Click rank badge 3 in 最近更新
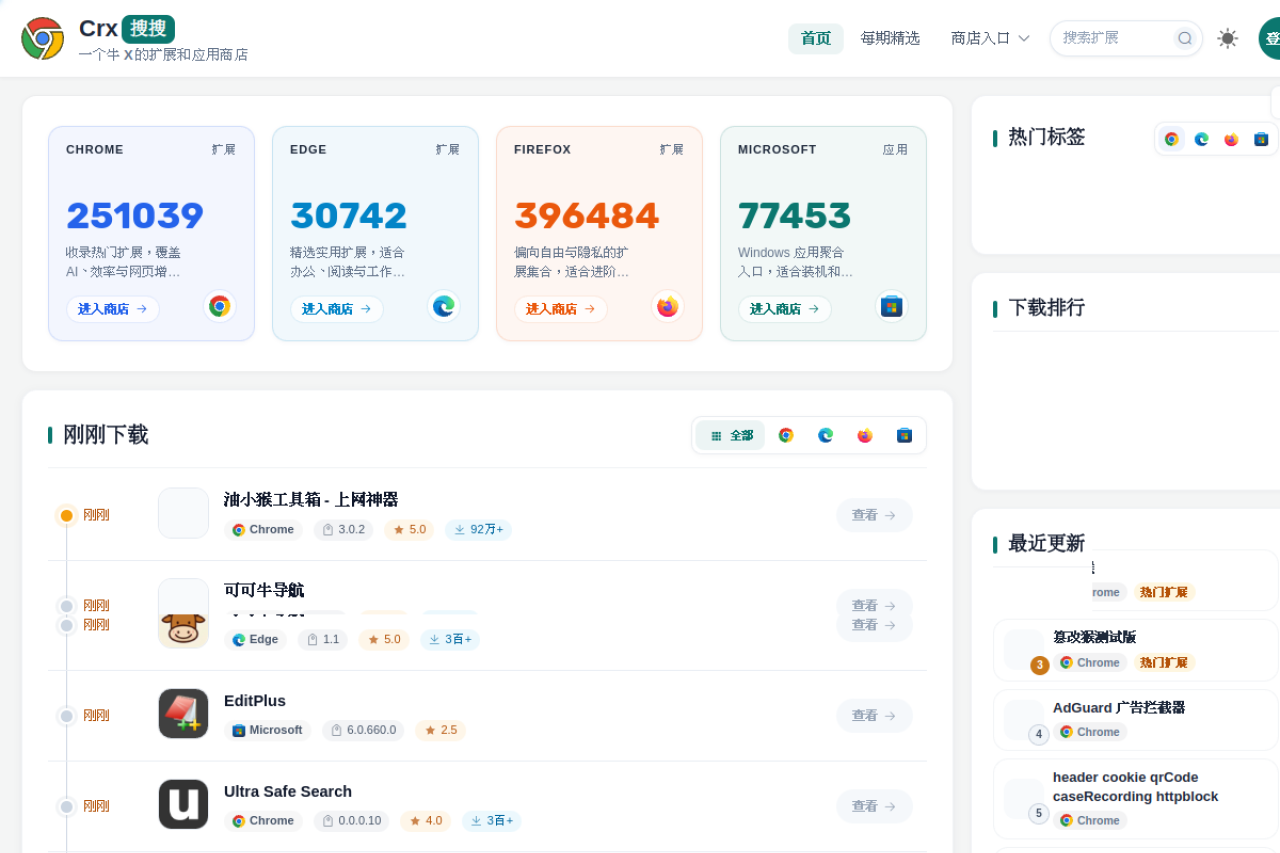The width and height of the screenshot is (1280, 853). [x=1040, y=665]
